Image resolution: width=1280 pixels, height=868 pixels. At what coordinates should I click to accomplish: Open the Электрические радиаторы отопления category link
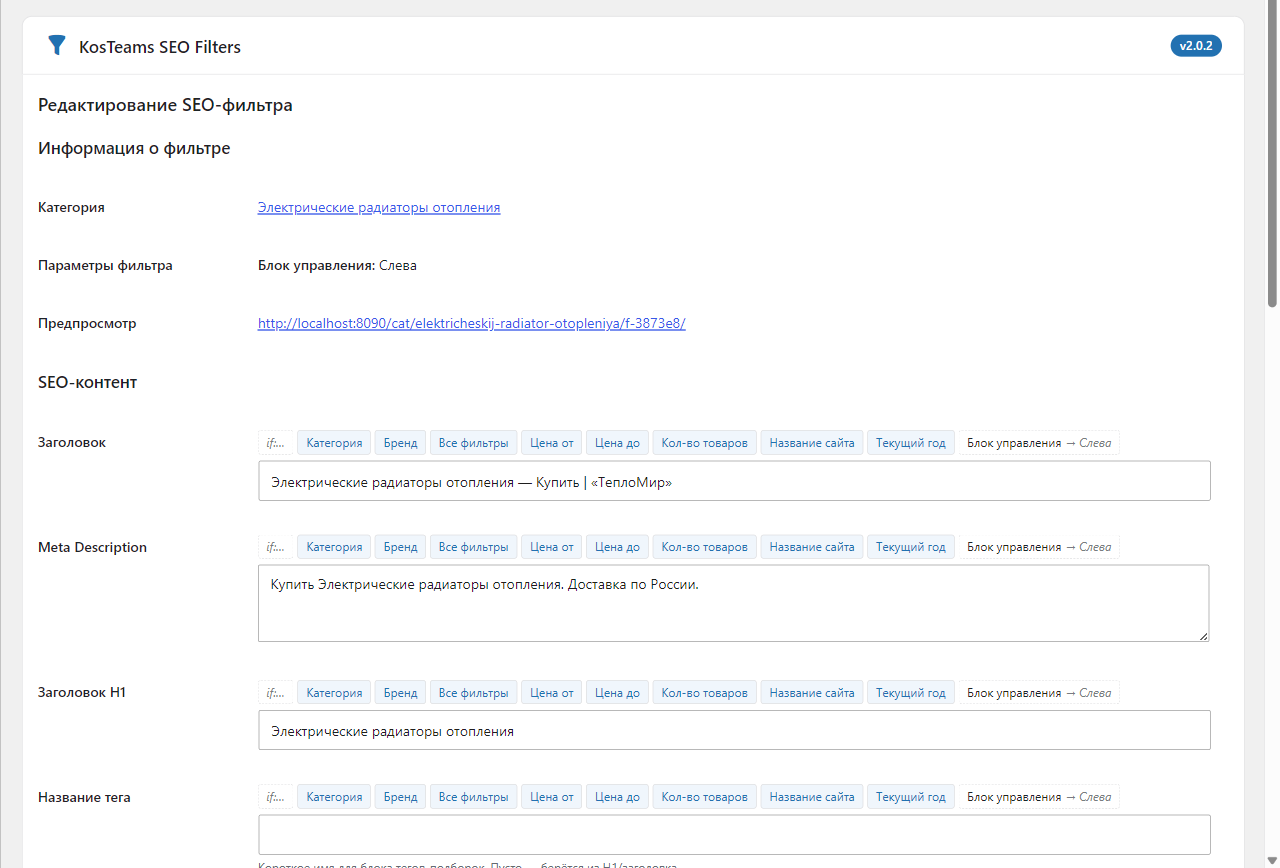(379, 207)
